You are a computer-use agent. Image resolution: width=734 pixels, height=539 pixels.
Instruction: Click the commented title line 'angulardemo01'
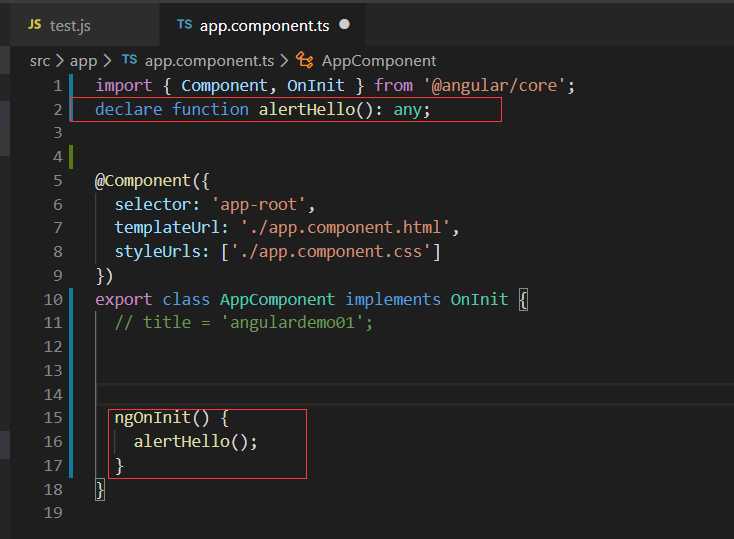click(x=244, y=323)
